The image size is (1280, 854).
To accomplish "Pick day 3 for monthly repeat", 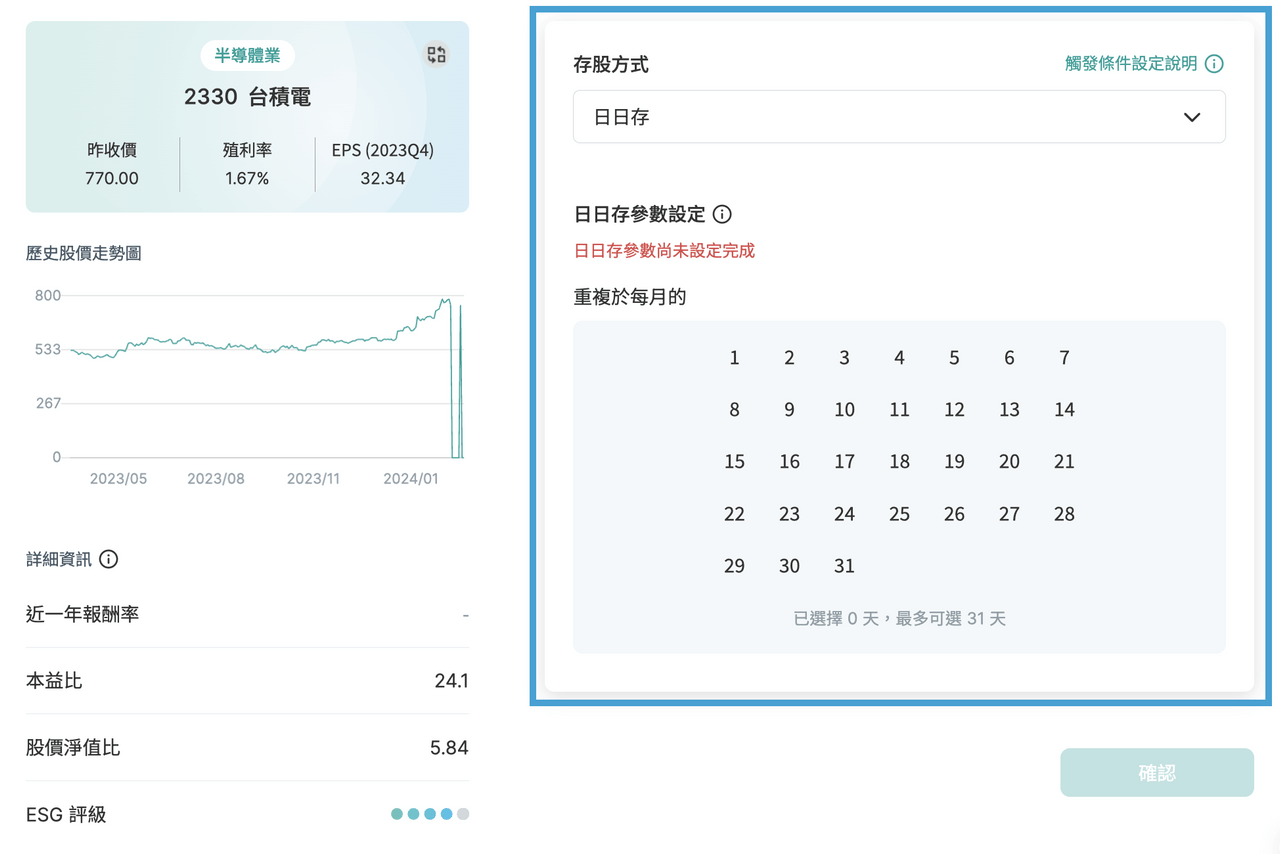I will pos(845,358).
